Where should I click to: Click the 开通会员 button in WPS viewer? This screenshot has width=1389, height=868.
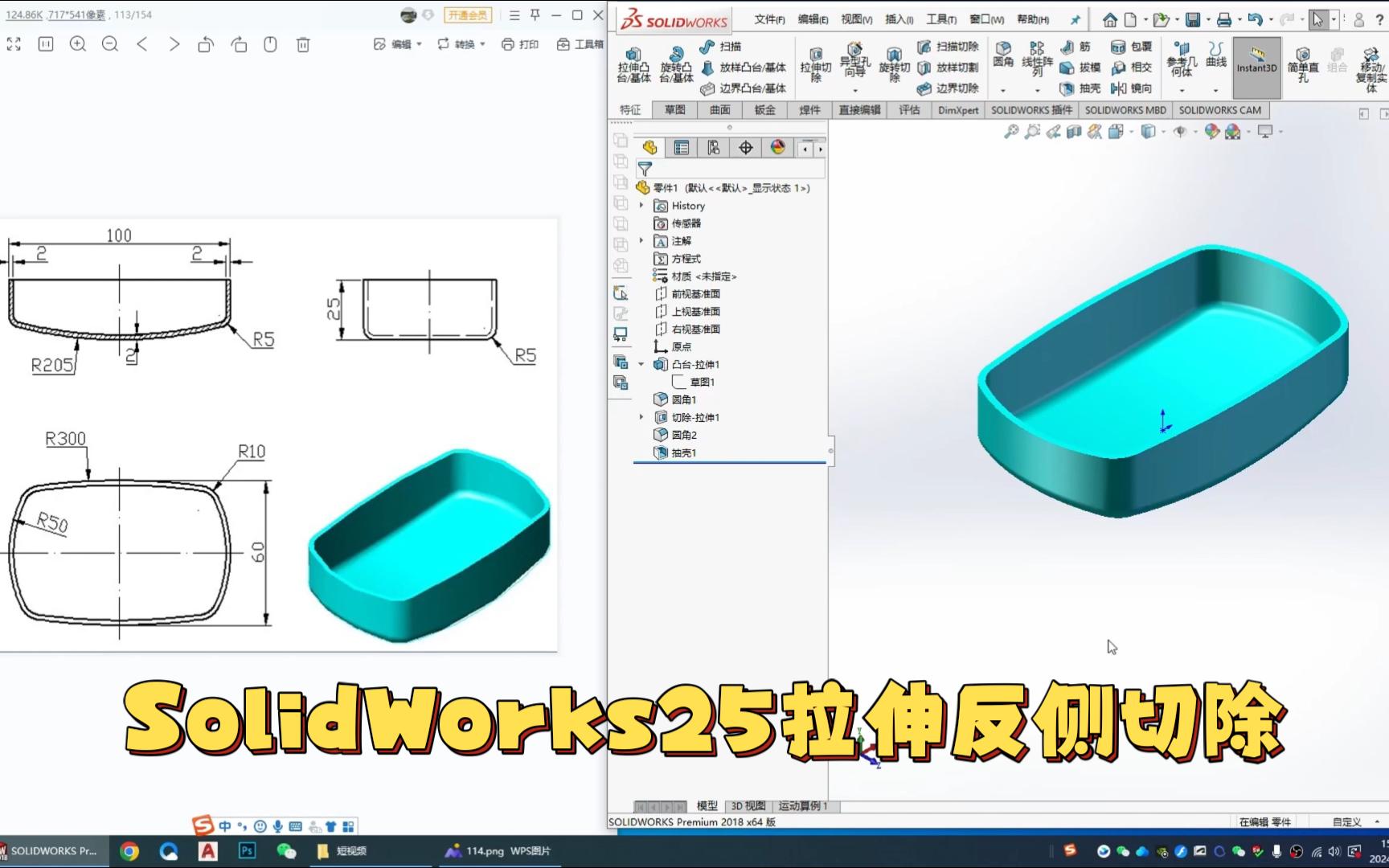[467, 14]
